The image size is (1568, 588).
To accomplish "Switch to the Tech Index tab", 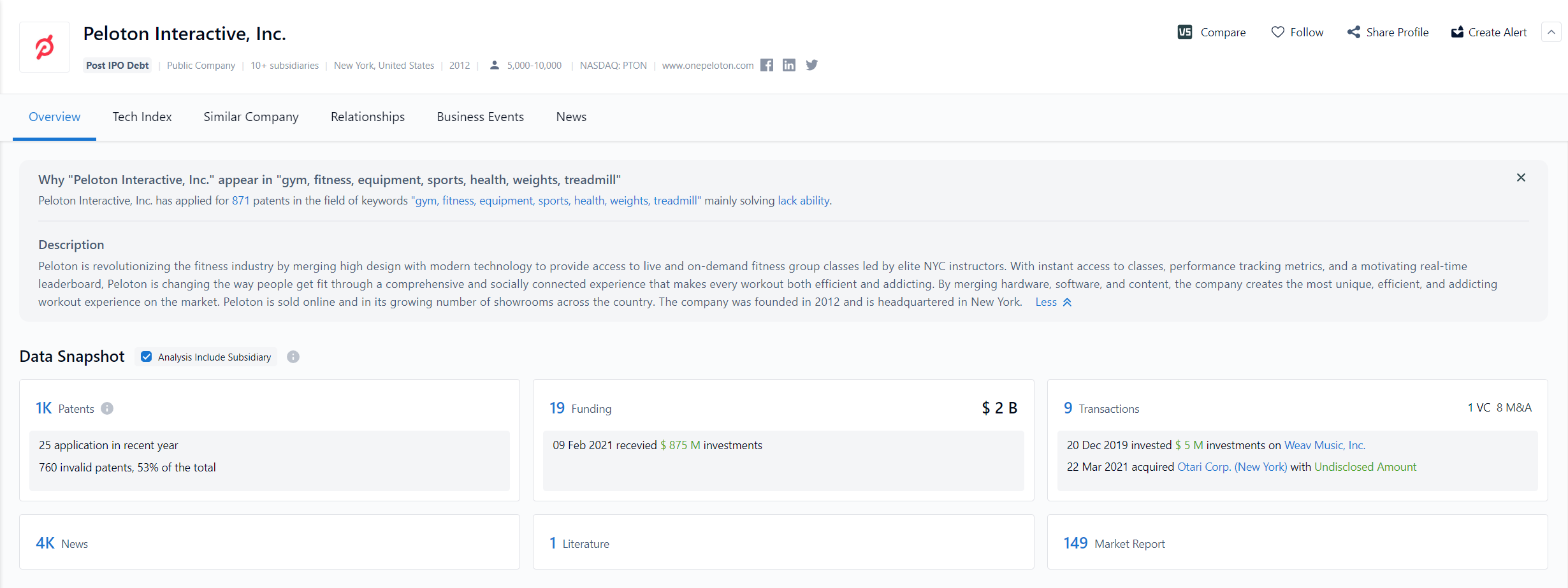I will pyautogui.click(x=142, y=117).
